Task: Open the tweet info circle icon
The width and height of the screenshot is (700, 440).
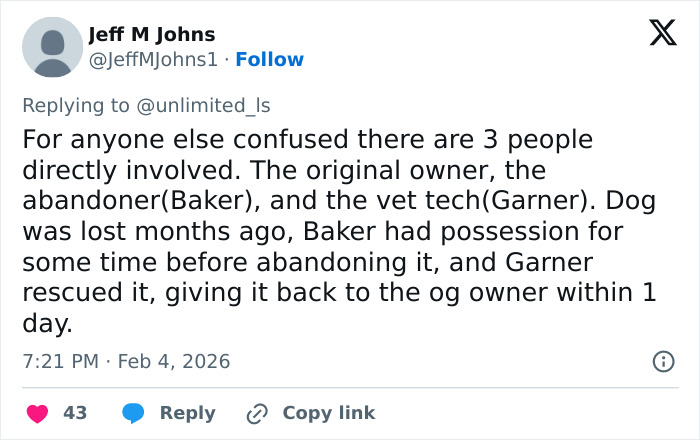Action: coord(662,362)
